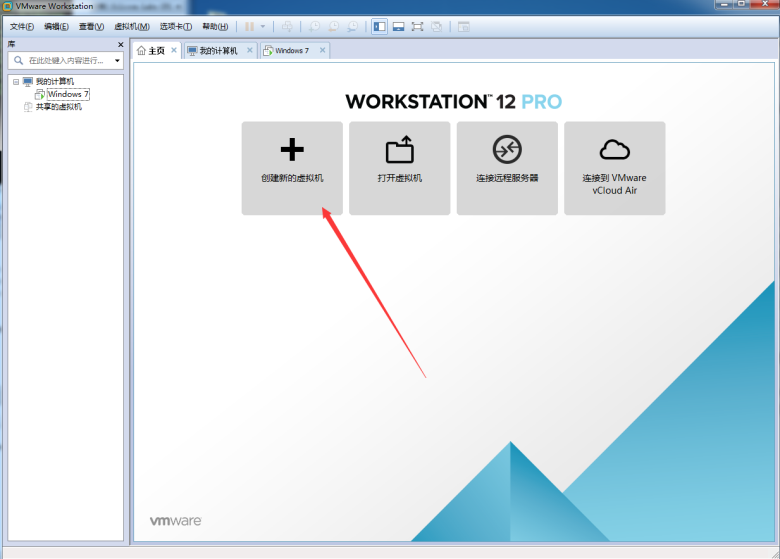This screenshot has height=559, width=780.
Task: Open the power options dropdown arrow beside pause
Action: (x=263, y=27)
